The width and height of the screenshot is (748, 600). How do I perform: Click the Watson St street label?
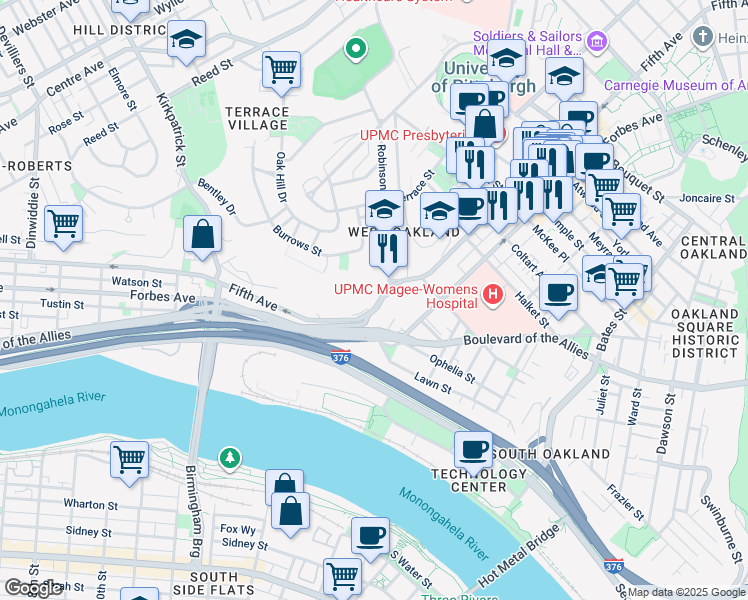point(137,282)
